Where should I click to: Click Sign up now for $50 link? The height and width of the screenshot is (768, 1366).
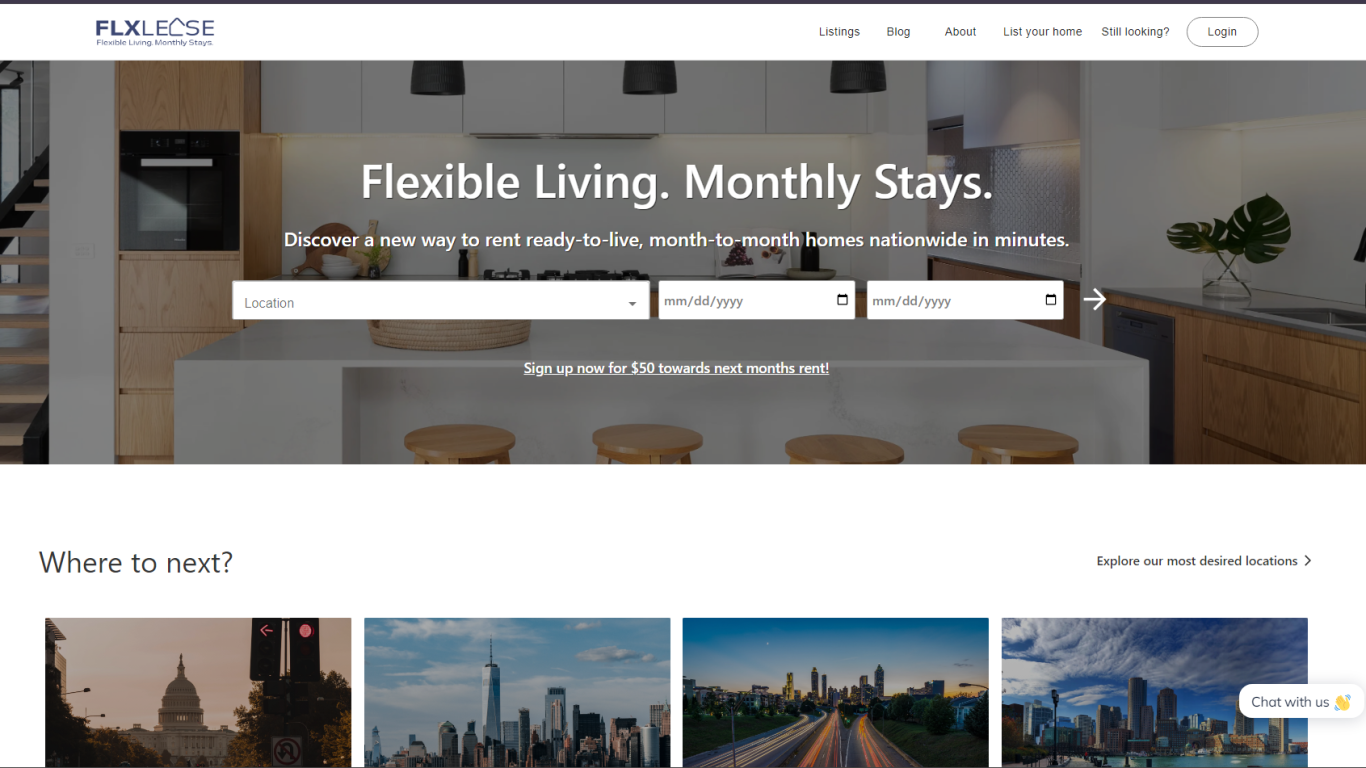[676, 368]
